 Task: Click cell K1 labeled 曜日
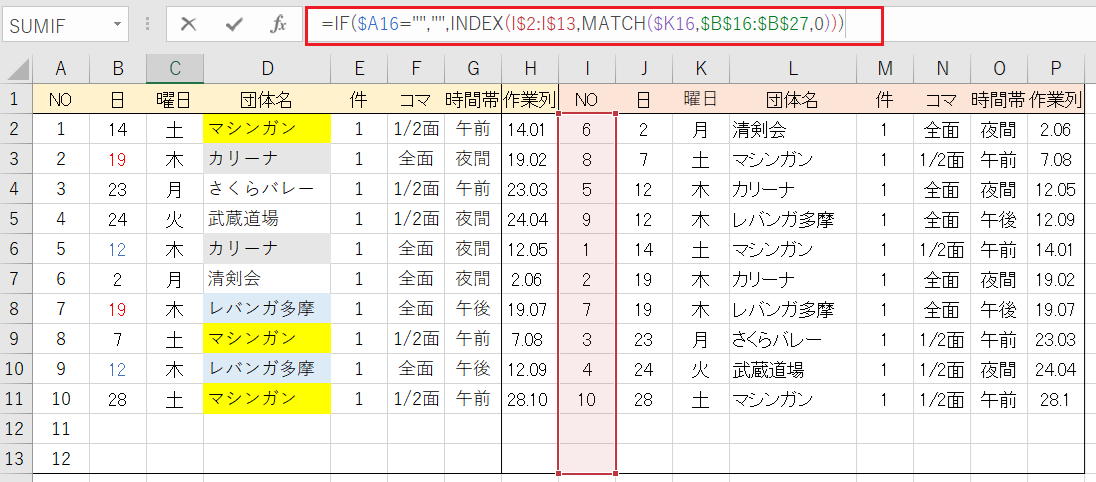pos(701,99)
